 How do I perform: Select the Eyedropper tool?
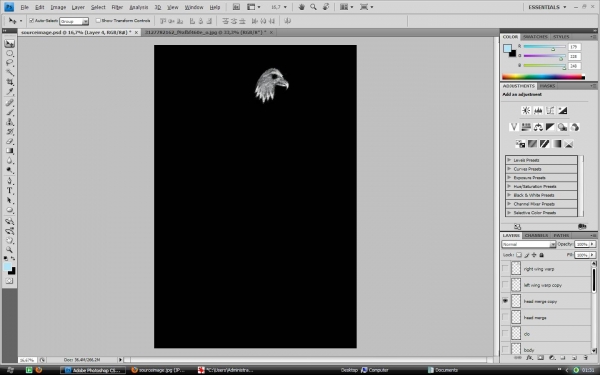10,91
